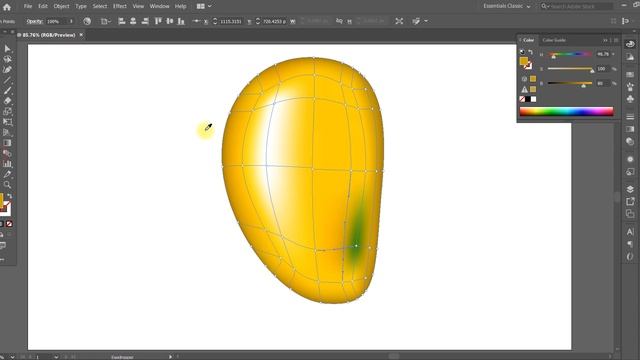Image resolution: width=640 pixels, height=360 pixels.
Task: Close the 85.76% RGB/Preview document tab
Action: [x=81, y=35]
